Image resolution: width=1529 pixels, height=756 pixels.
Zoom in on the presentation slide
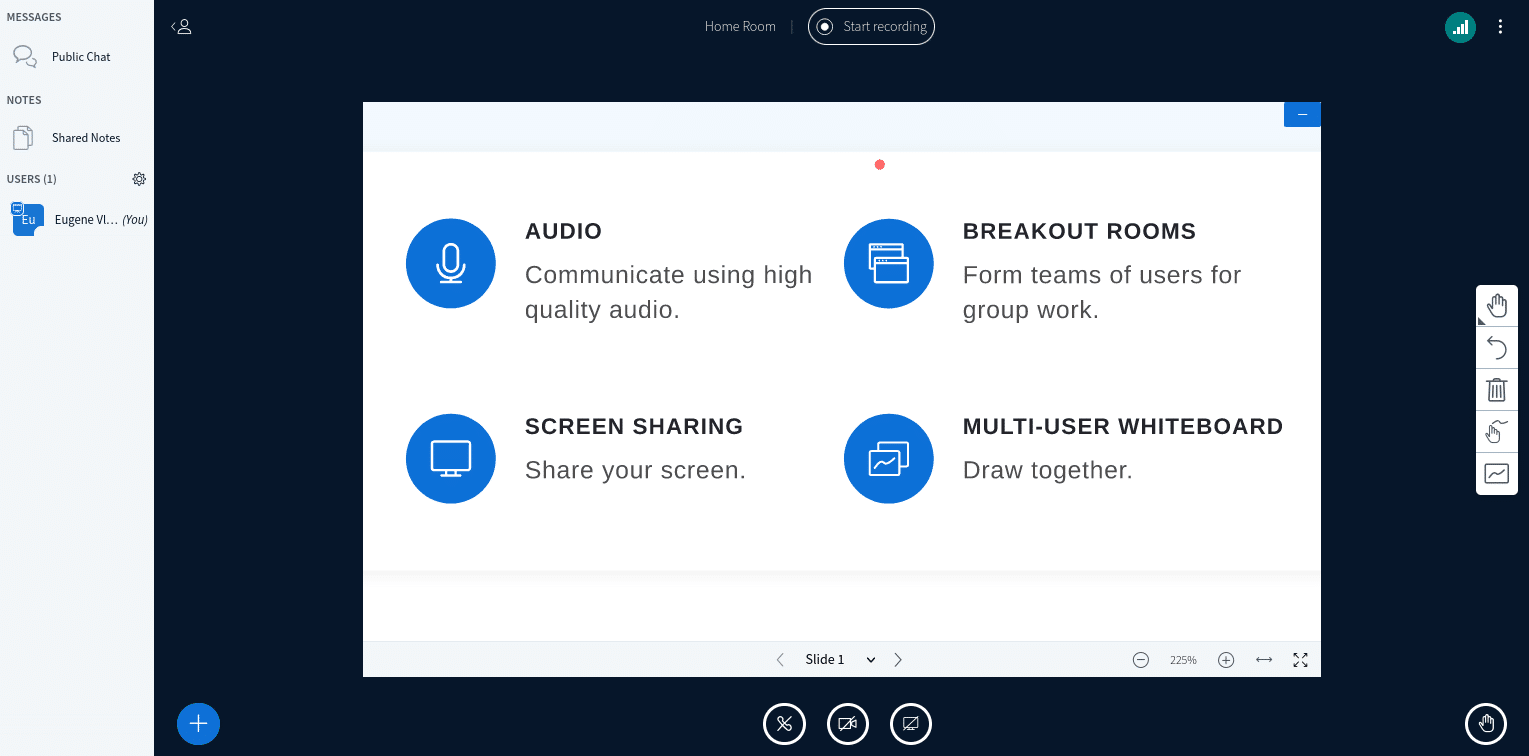coord(1226,659)
